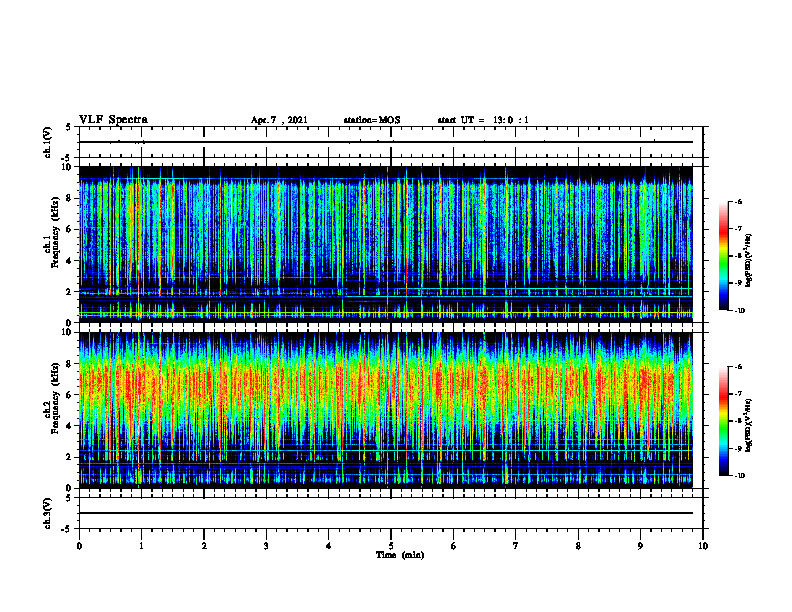This screenshot has height=612, width=792.
Task: Click the "7" tick on time axis
Action: (516, 546)
